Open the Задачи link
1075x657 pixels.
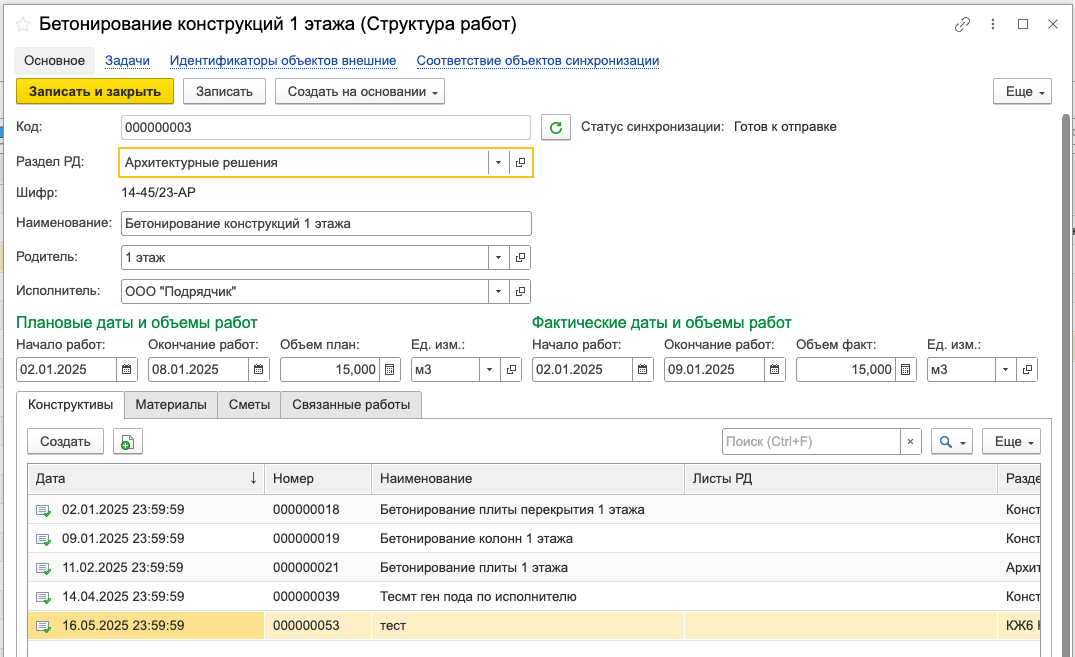coord(127,60)
